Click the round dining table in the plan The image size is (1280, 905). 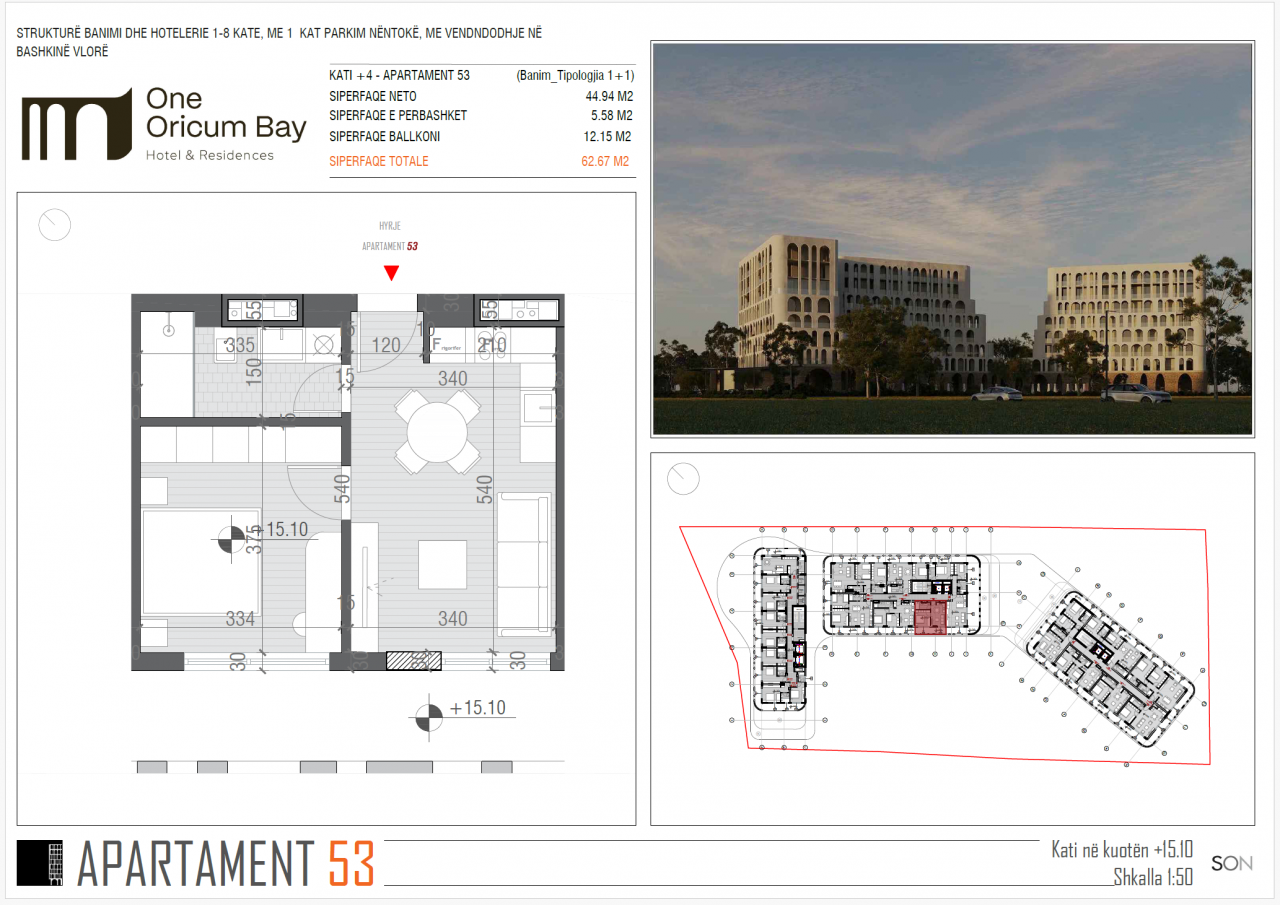pos(437,433)
